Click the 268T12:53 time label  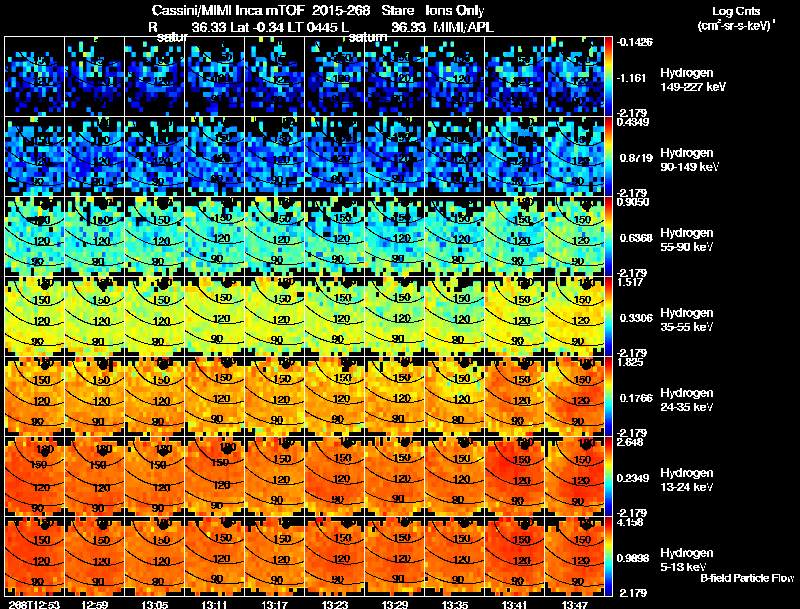(34, 605)
